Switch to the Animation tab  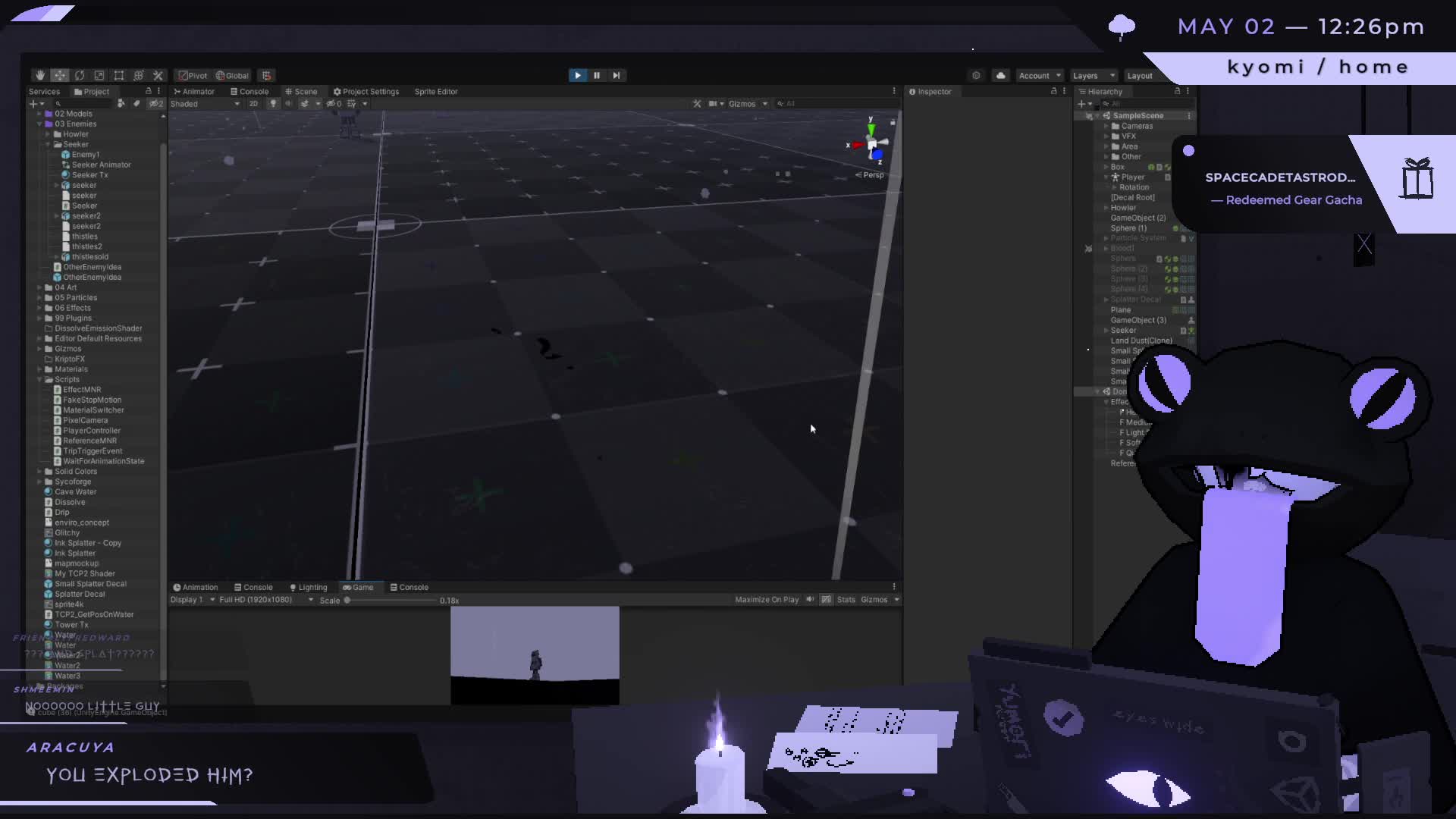coord(196,587)
